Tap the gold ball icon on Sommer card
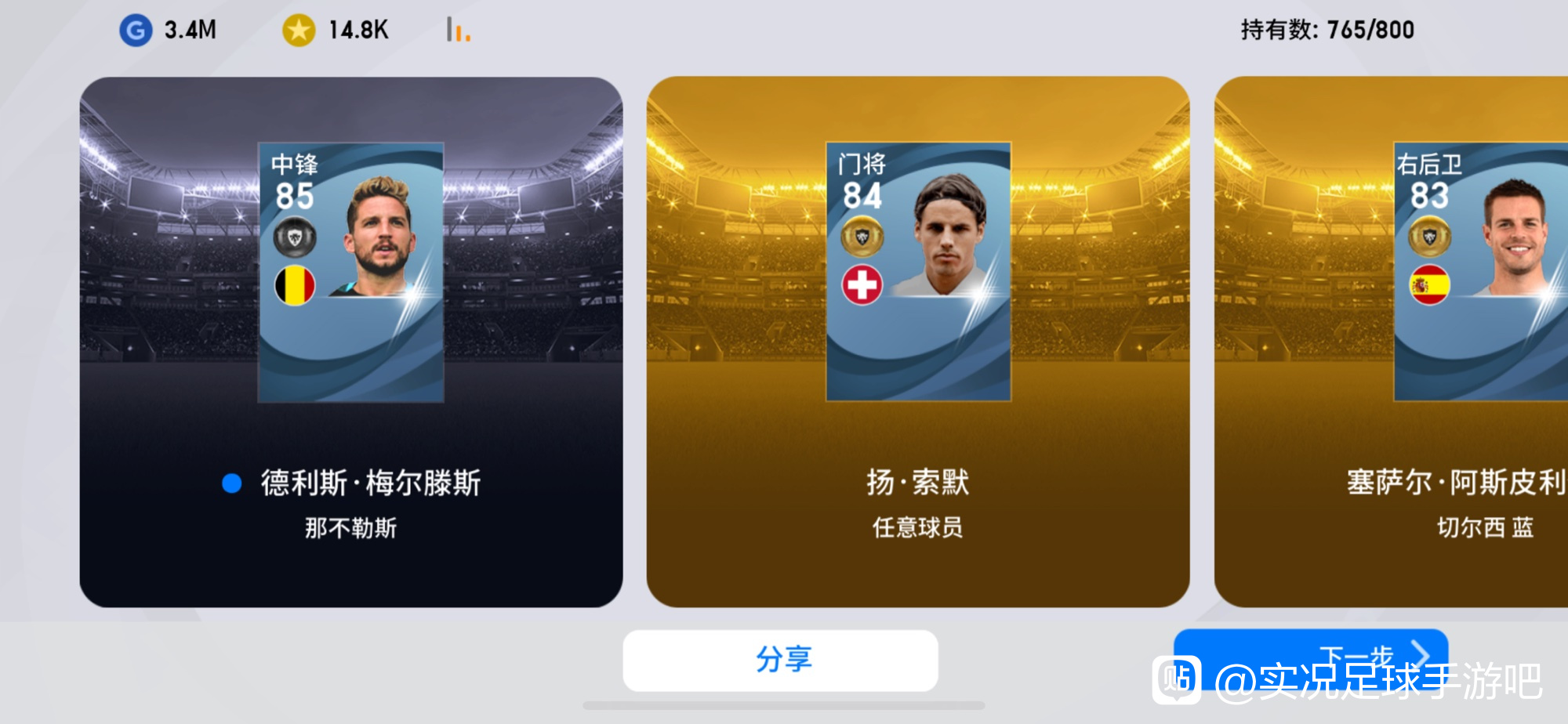Image resolution: width=1568 pixels, height=724 pixels. [x=862, y=237]
